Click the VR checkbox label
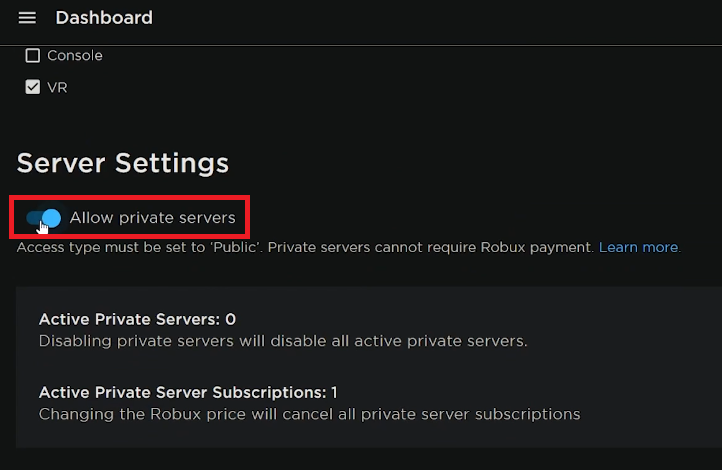Viewport: 722px width, 470px height. pyautogui.click(x=57, y=88)
